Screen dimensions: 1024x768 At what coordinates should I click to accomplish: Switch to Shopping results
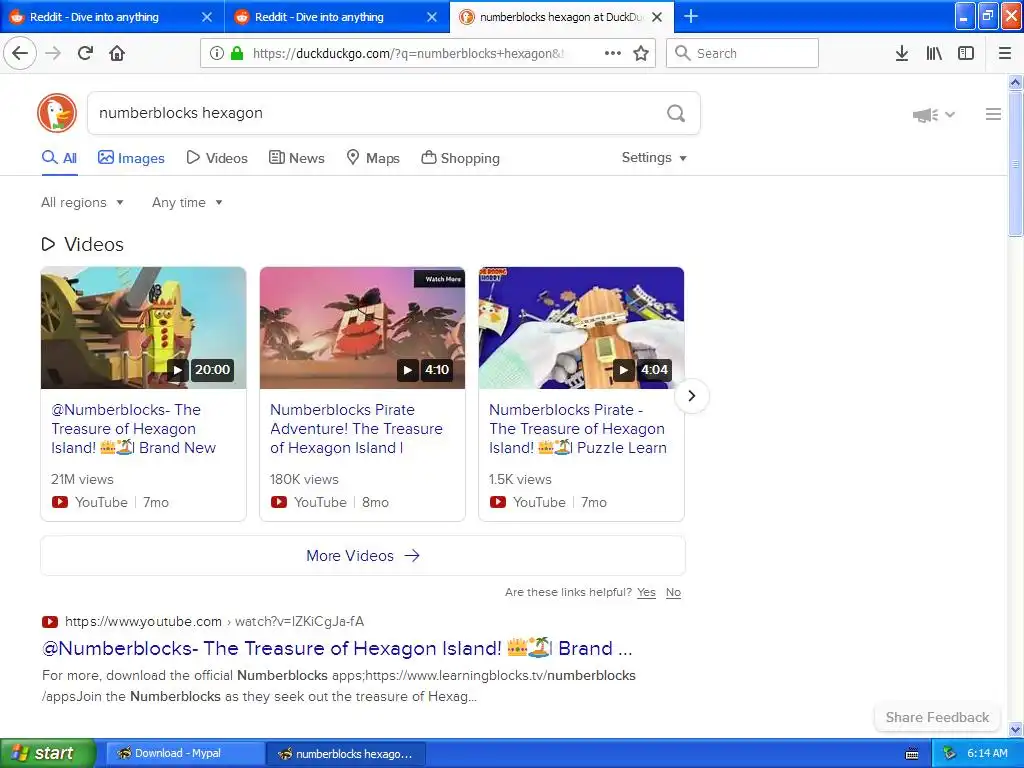(460, 158)
